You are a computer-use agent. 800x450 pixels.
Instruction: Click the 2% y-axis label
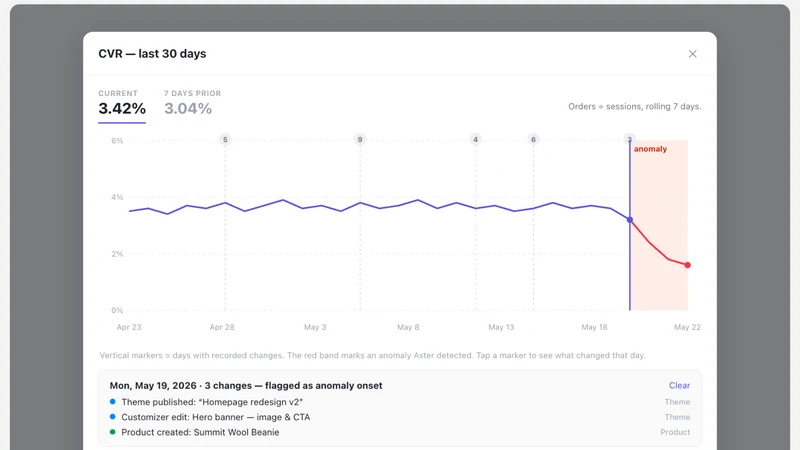117,254
